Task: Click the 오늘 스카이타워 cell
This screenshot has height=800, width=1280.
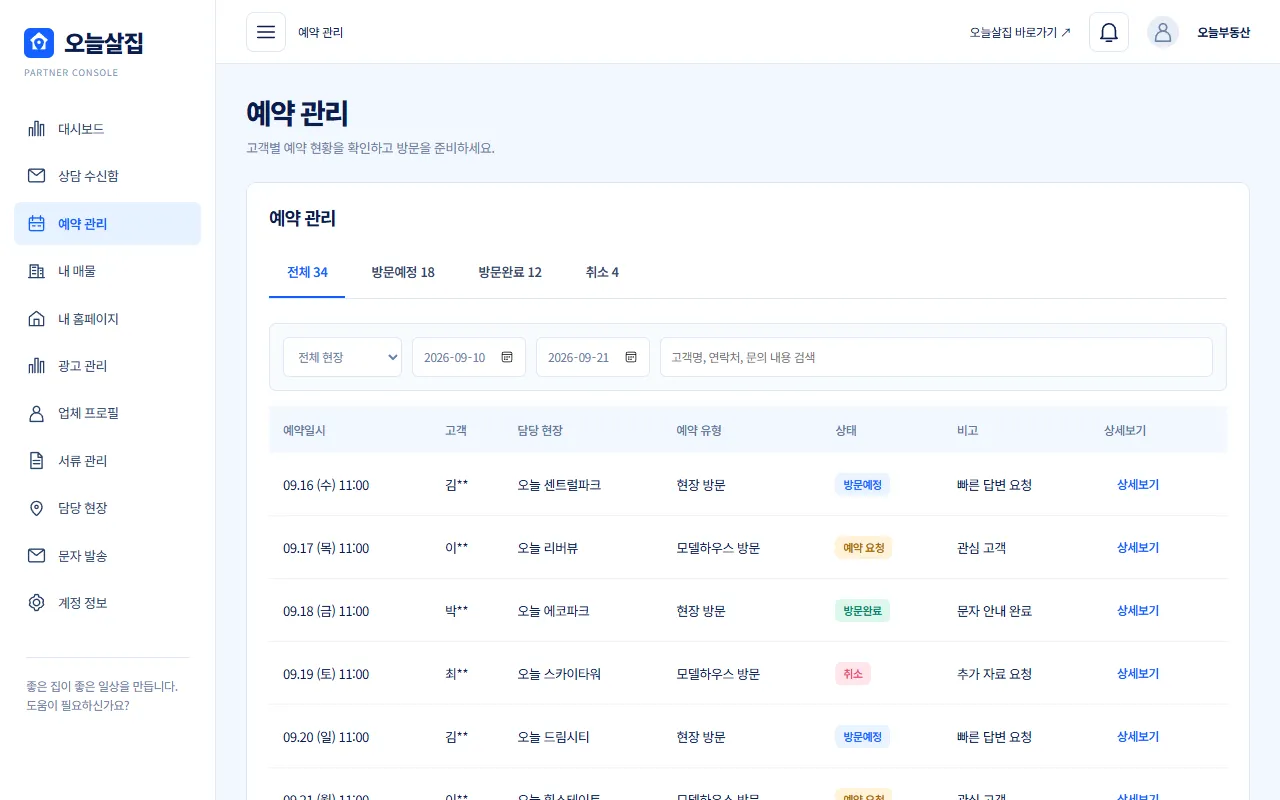Action: tap(559, 674)
